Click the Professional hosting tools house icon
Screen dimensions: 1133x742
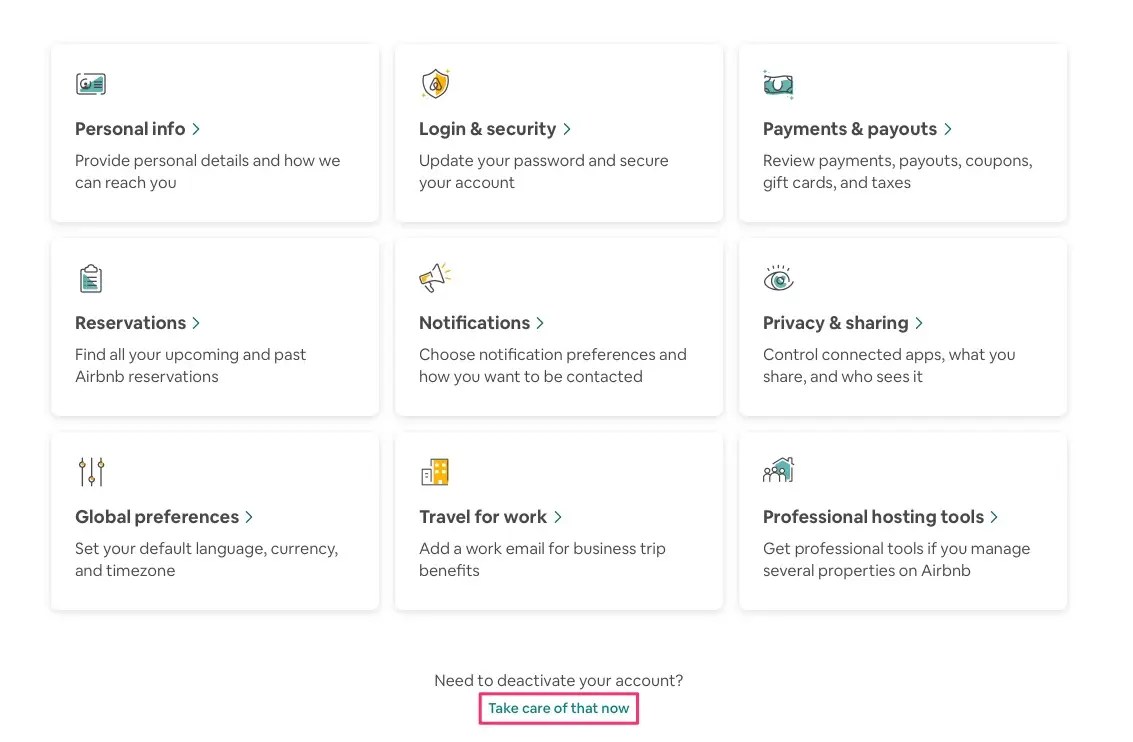pyautogui.click(x=778, y=472)
